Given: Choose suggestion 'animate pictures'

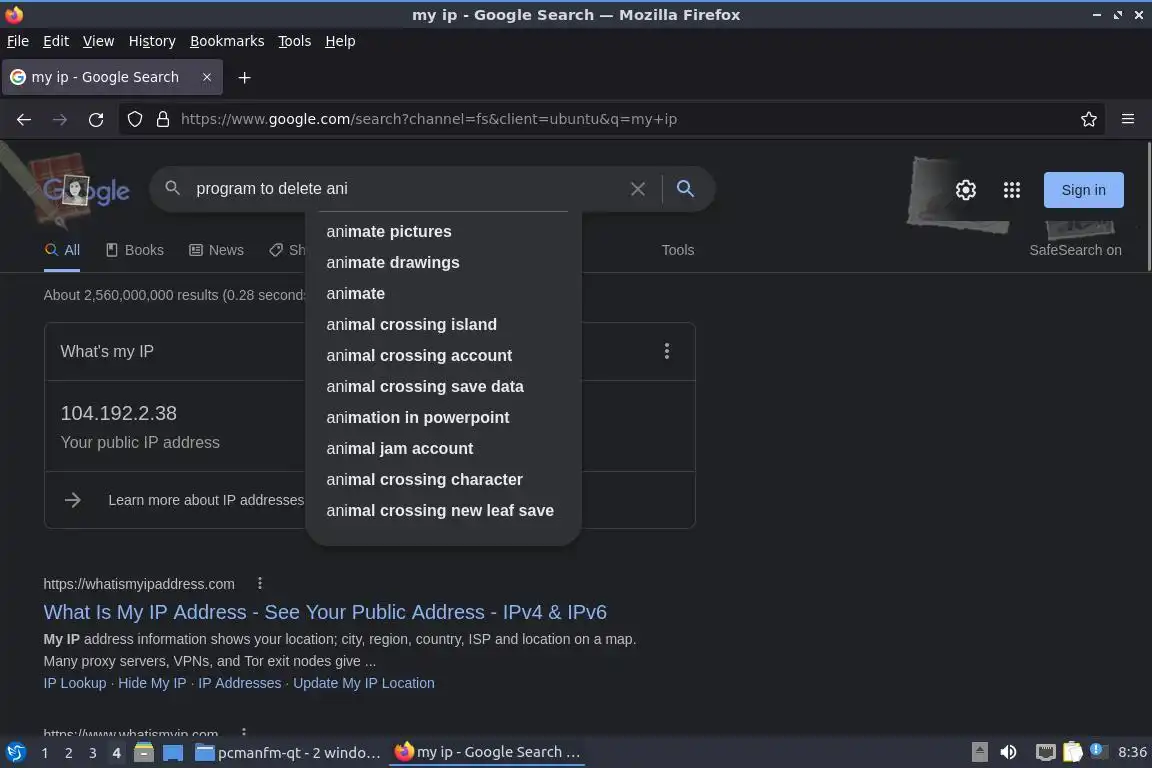Looking at the screenshot, I should pyautogui.click(x=443, y=232).
